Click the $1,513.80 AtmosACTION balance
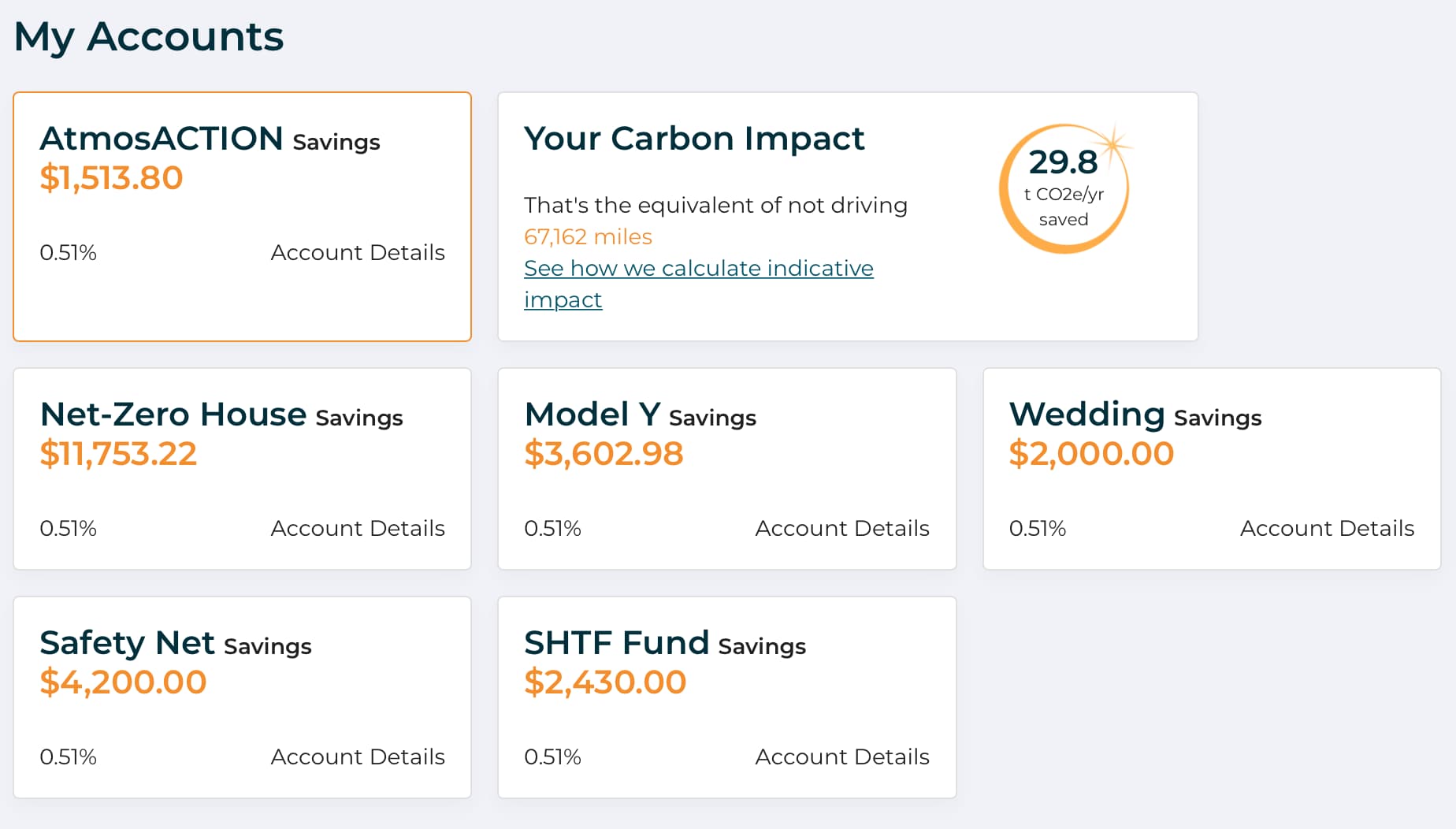The image size is (1456, 829). 111,178
